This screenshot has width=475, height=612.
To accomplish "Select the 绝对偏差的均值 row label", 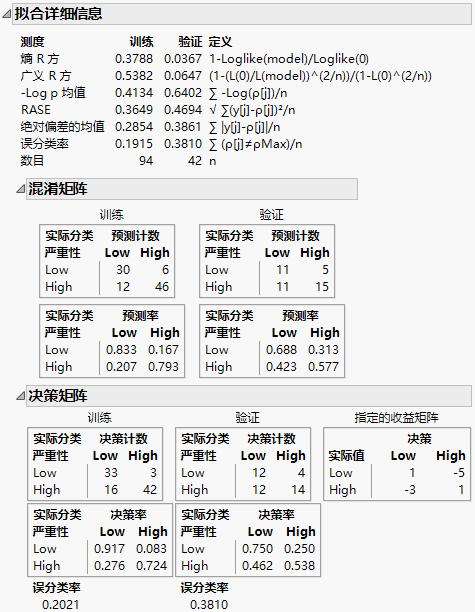I will tap(62, 127).
